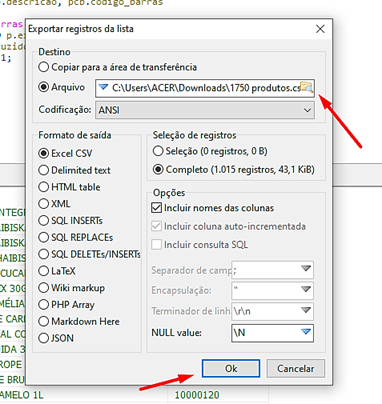Choose SQL DELETEs/INSERTs output format
The width and height of the screenshot is (382, 404).
tap(89, 254)
